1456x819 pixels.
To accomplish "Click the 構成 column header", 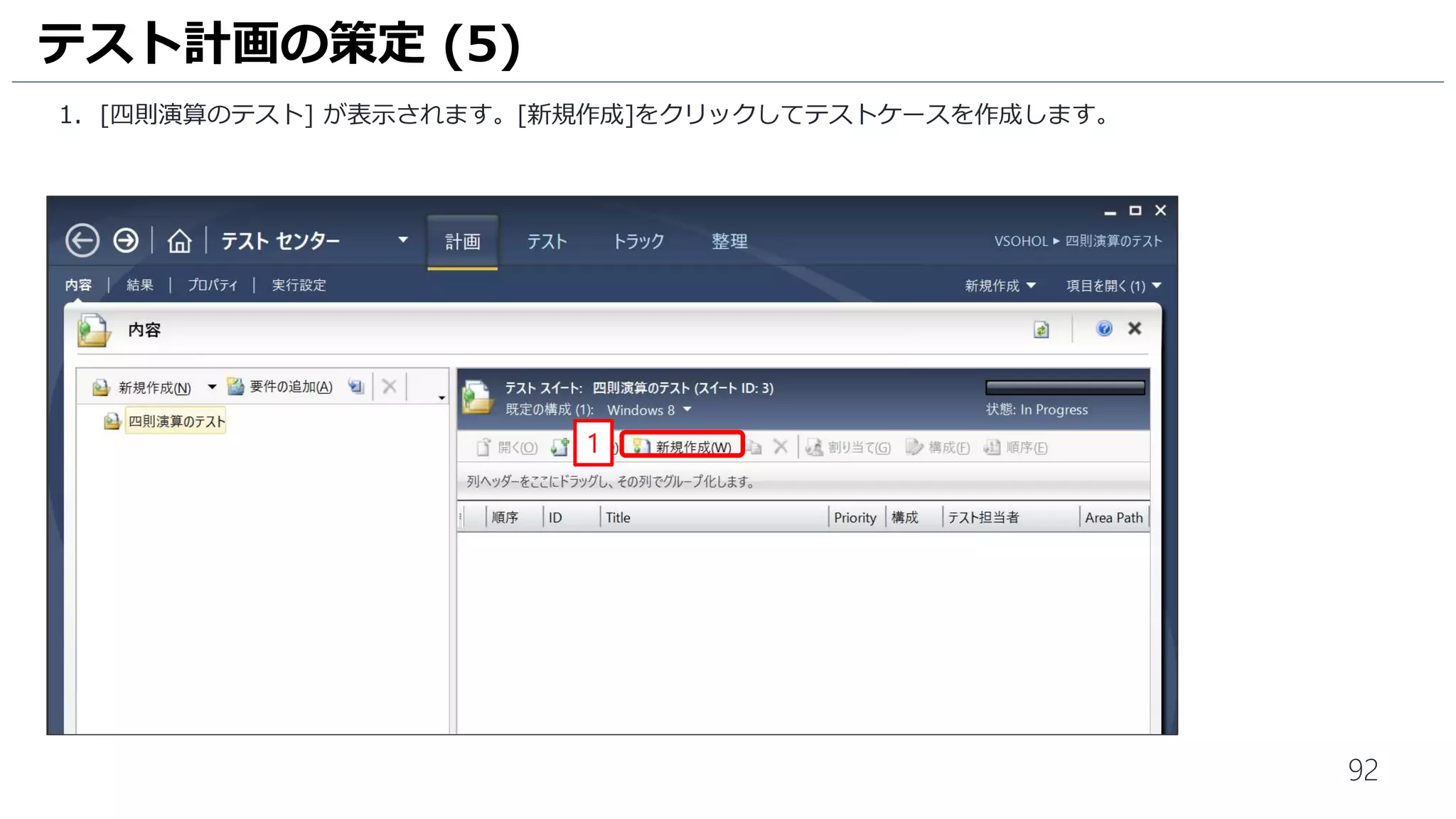I will coord(914,518).
